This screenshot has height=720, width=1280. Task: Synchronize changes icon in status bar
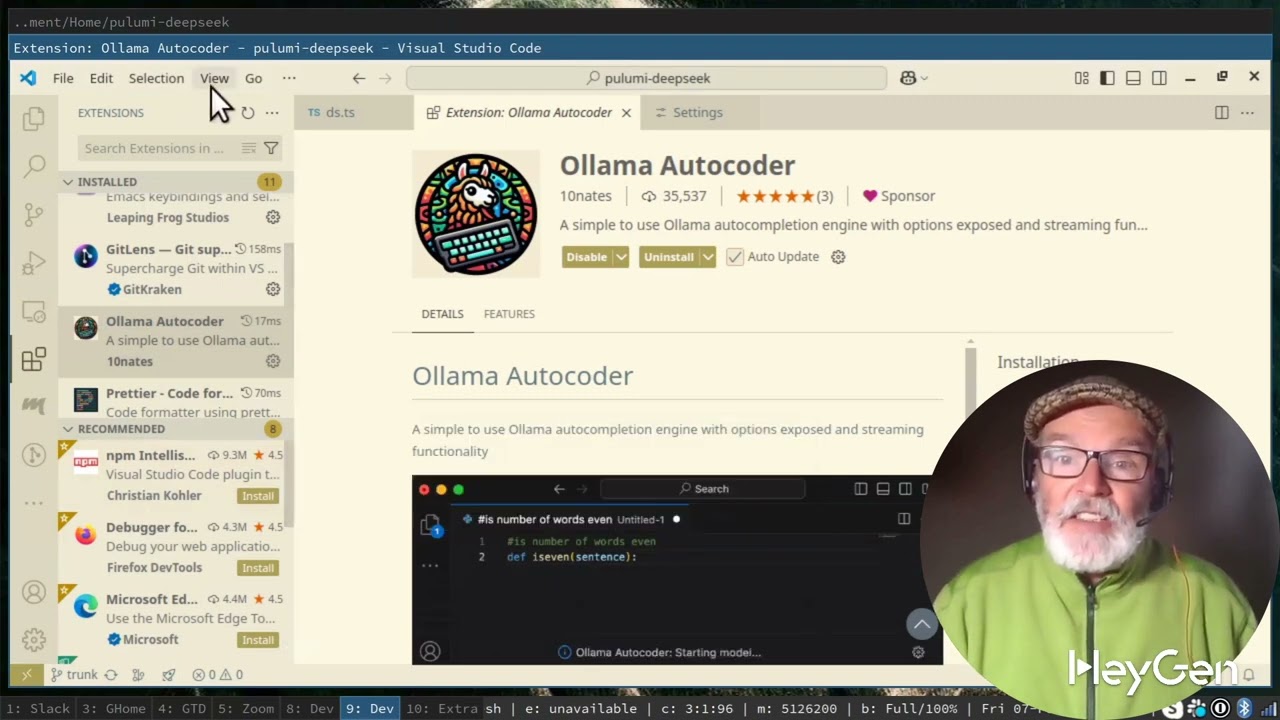(111, 675)
